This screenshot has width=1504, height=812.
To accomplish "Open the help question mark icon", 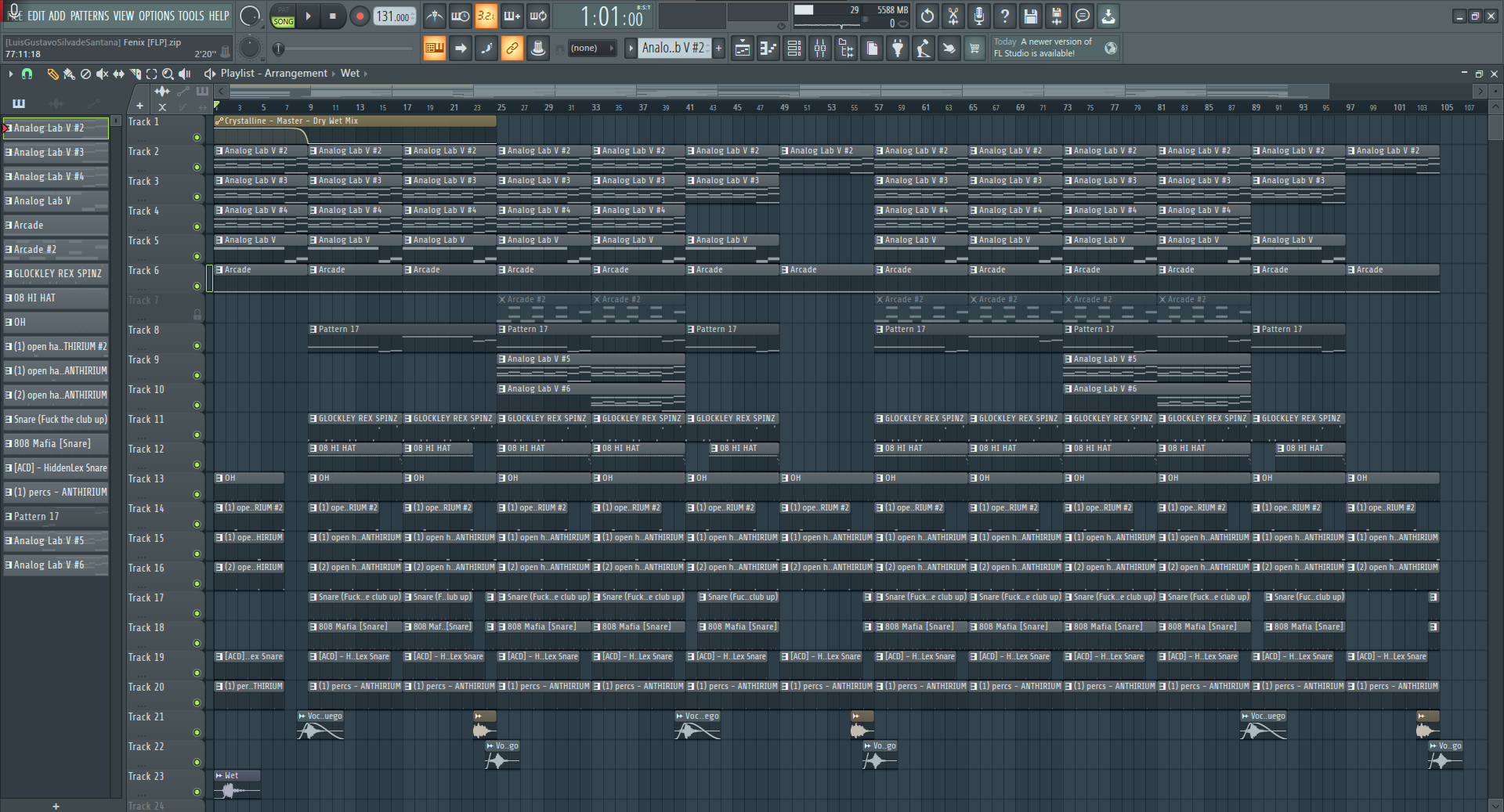I will point(1005,16).
